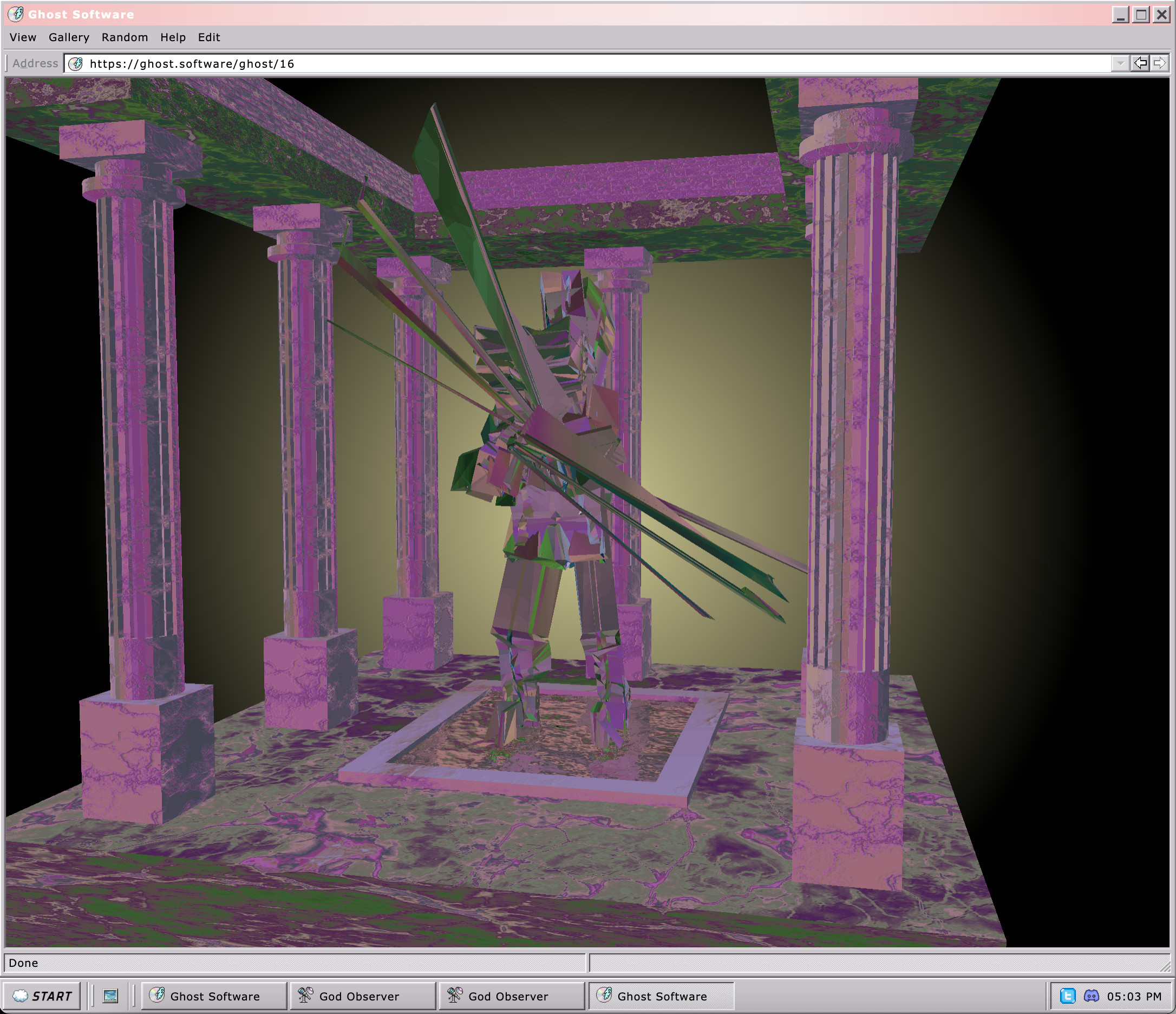Image resolution: width=1176 pixels, height=1014 pixels.
Task: Expand the address bar dropdown arrow
Action: [x=1120, y=63]
